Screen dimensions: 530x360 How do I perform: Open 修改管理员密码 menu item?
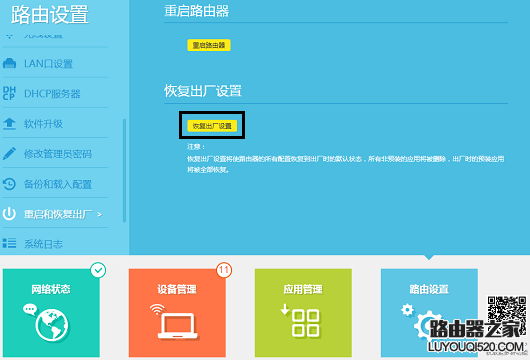tap(58, 154)
